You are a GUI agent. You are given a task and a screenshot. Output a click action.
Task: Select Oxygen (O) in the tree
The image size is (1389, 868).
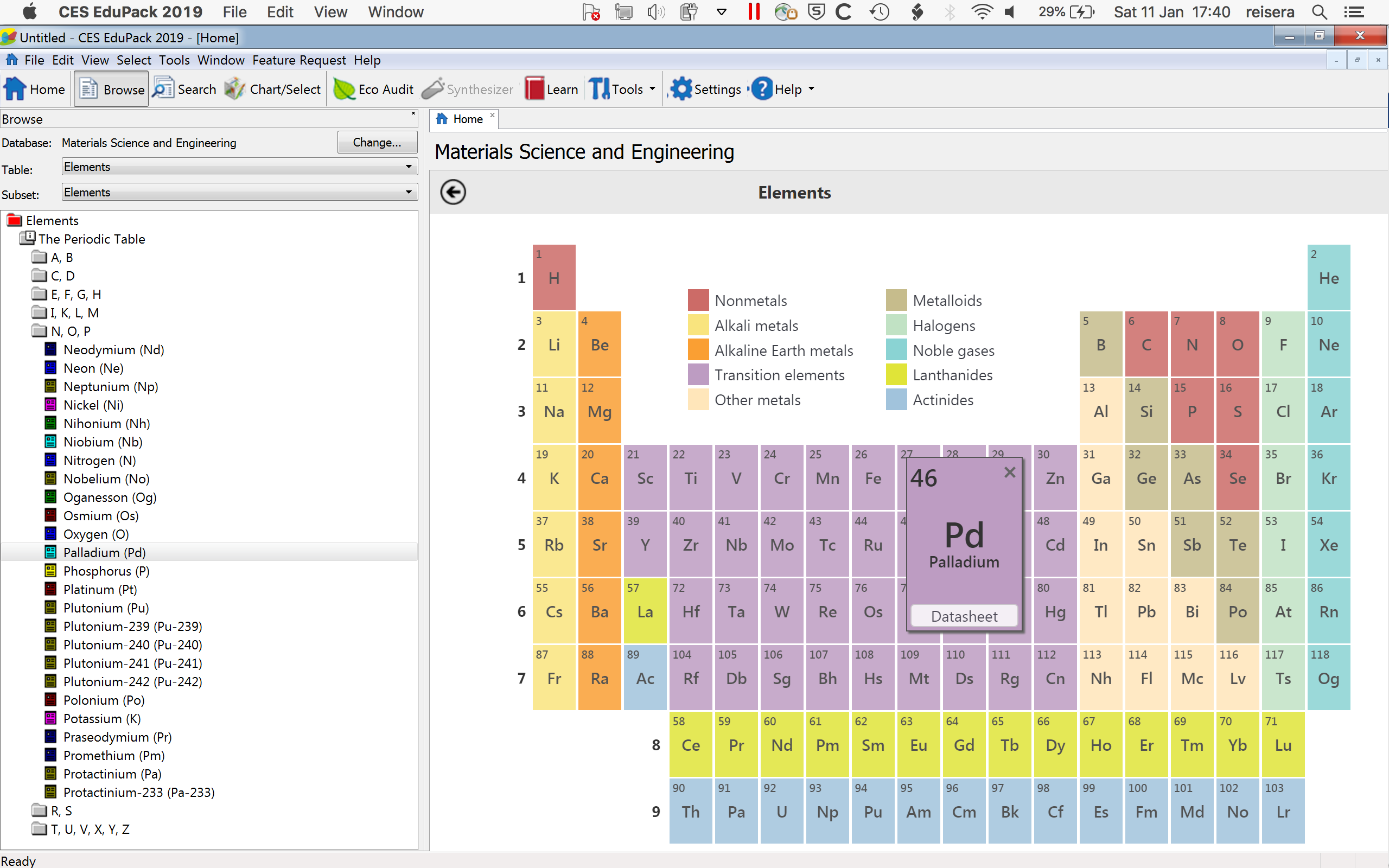(96, 534)
